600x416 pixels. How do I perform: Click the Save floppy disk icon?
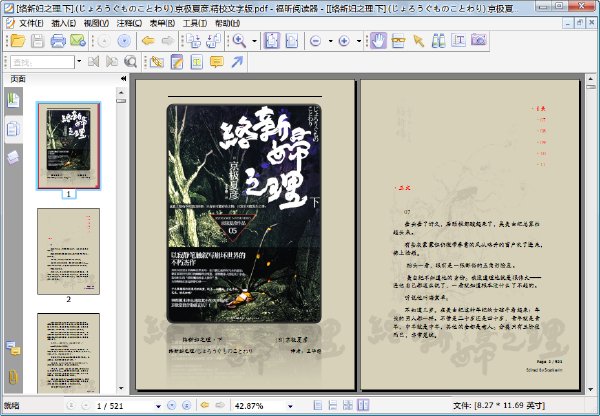click(38, 41)
